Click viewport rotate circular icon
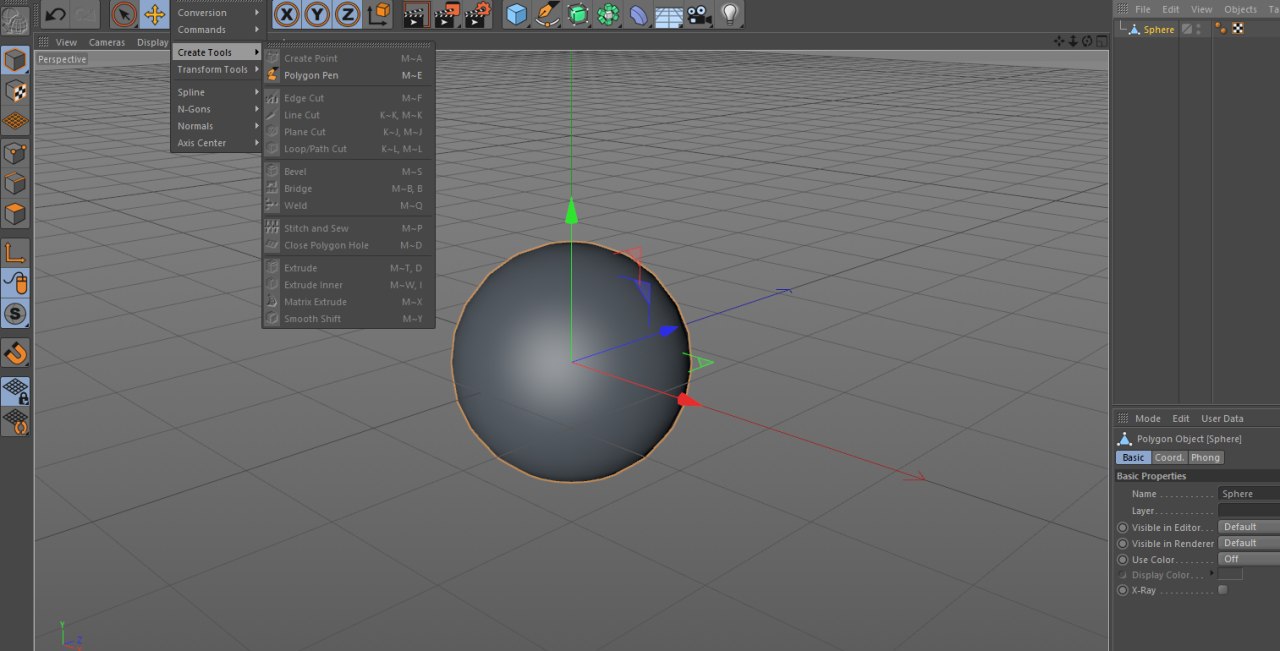Viewport: 1280px width, 651px height. click(x=1086, y=41)
